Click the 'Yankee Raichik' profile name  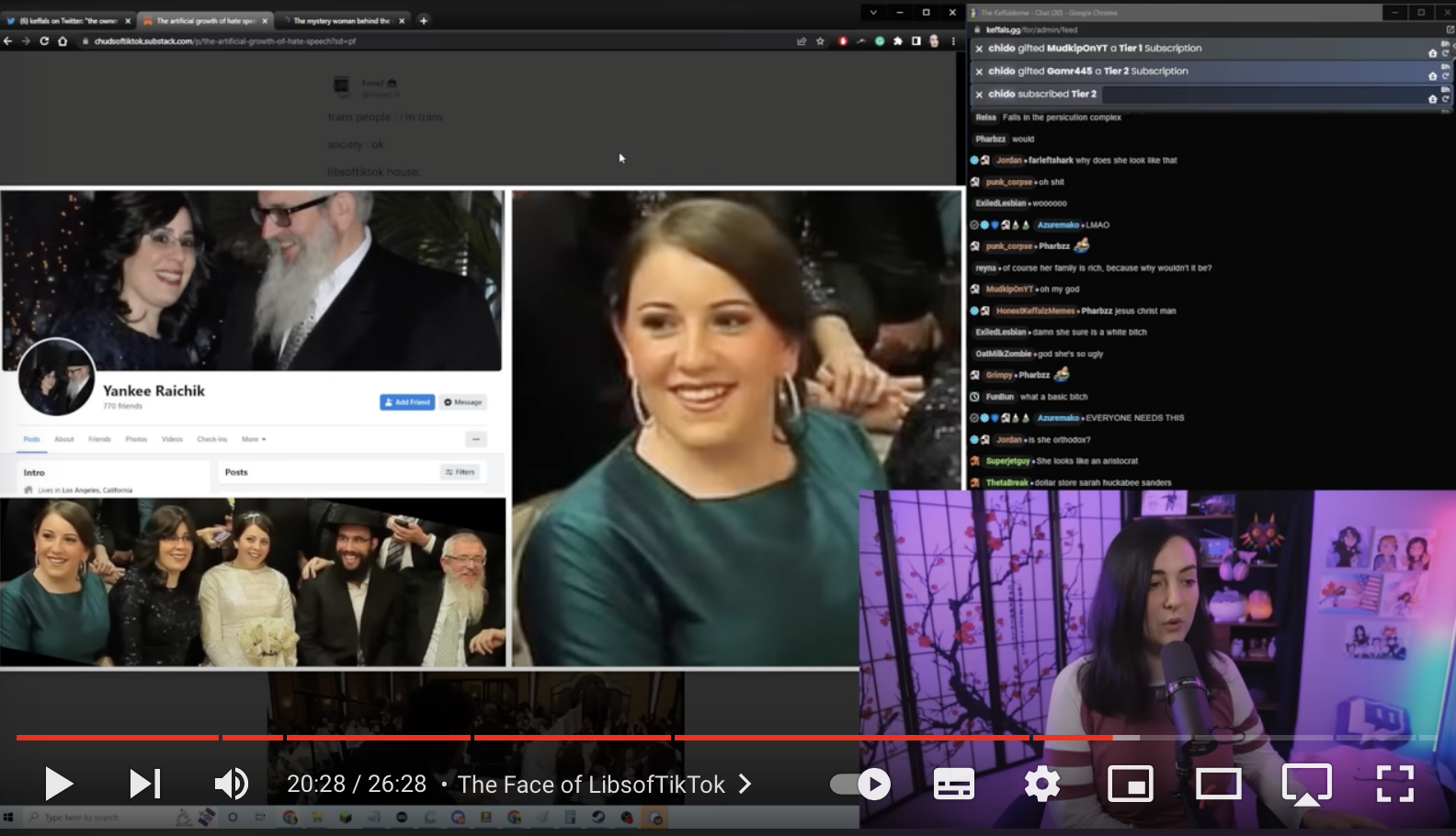click(x=154, y=390)
